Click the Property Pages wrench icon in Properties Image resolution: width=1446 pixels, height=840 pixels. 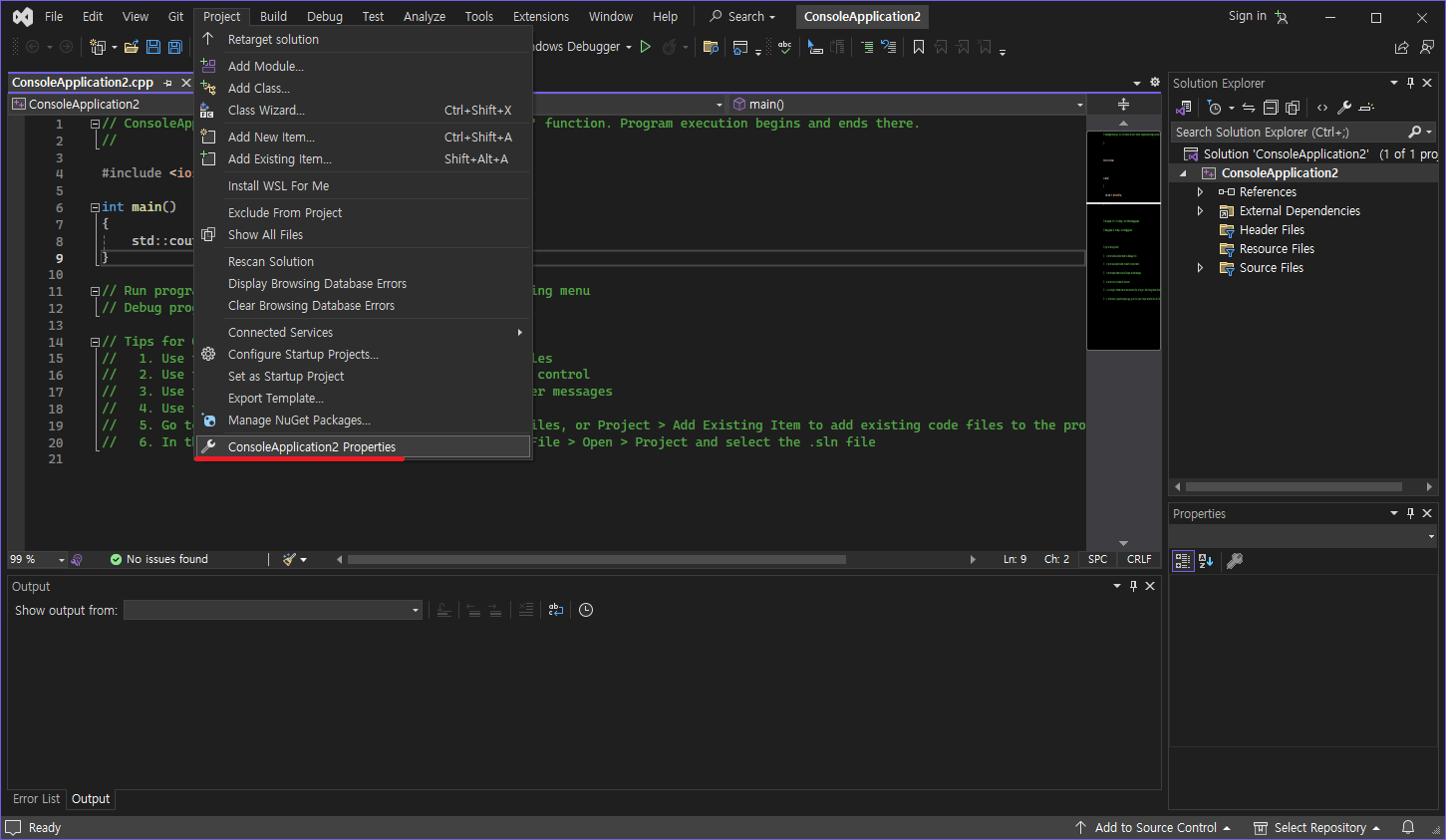click(x=1235, y=561)
